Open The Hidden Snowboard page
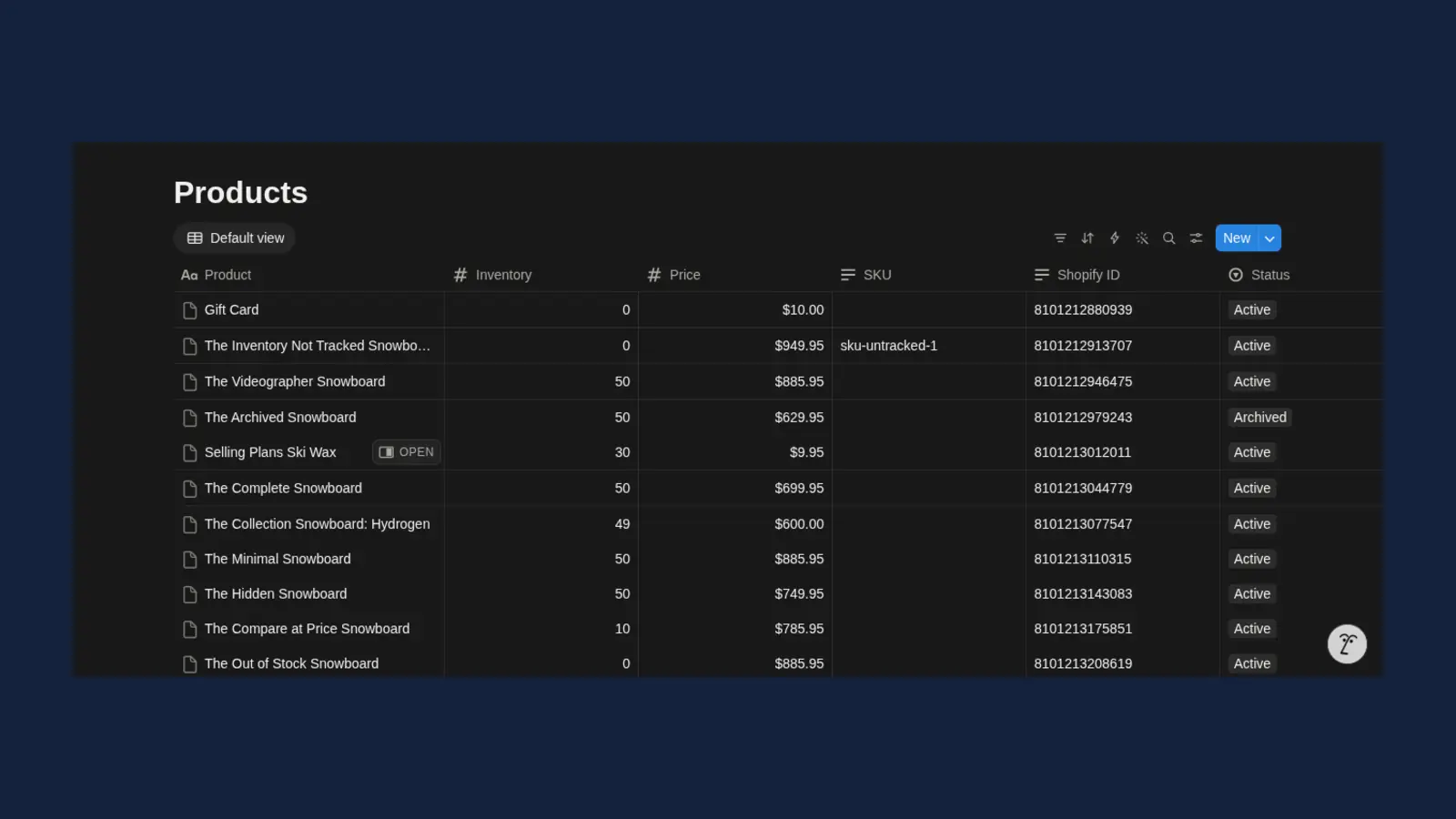The width and height of the screenshot is (1456, 819). point(276,594)
